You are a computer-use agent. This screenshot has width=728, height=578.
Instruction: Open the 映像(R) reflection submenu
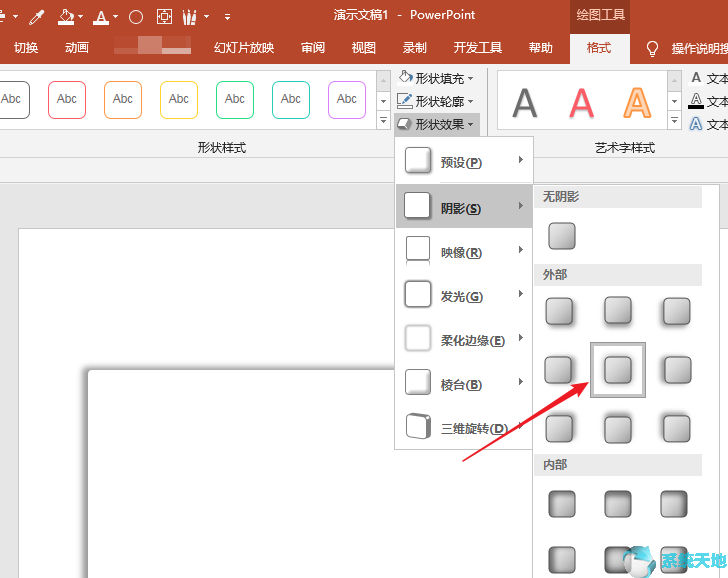coord(463,250)
